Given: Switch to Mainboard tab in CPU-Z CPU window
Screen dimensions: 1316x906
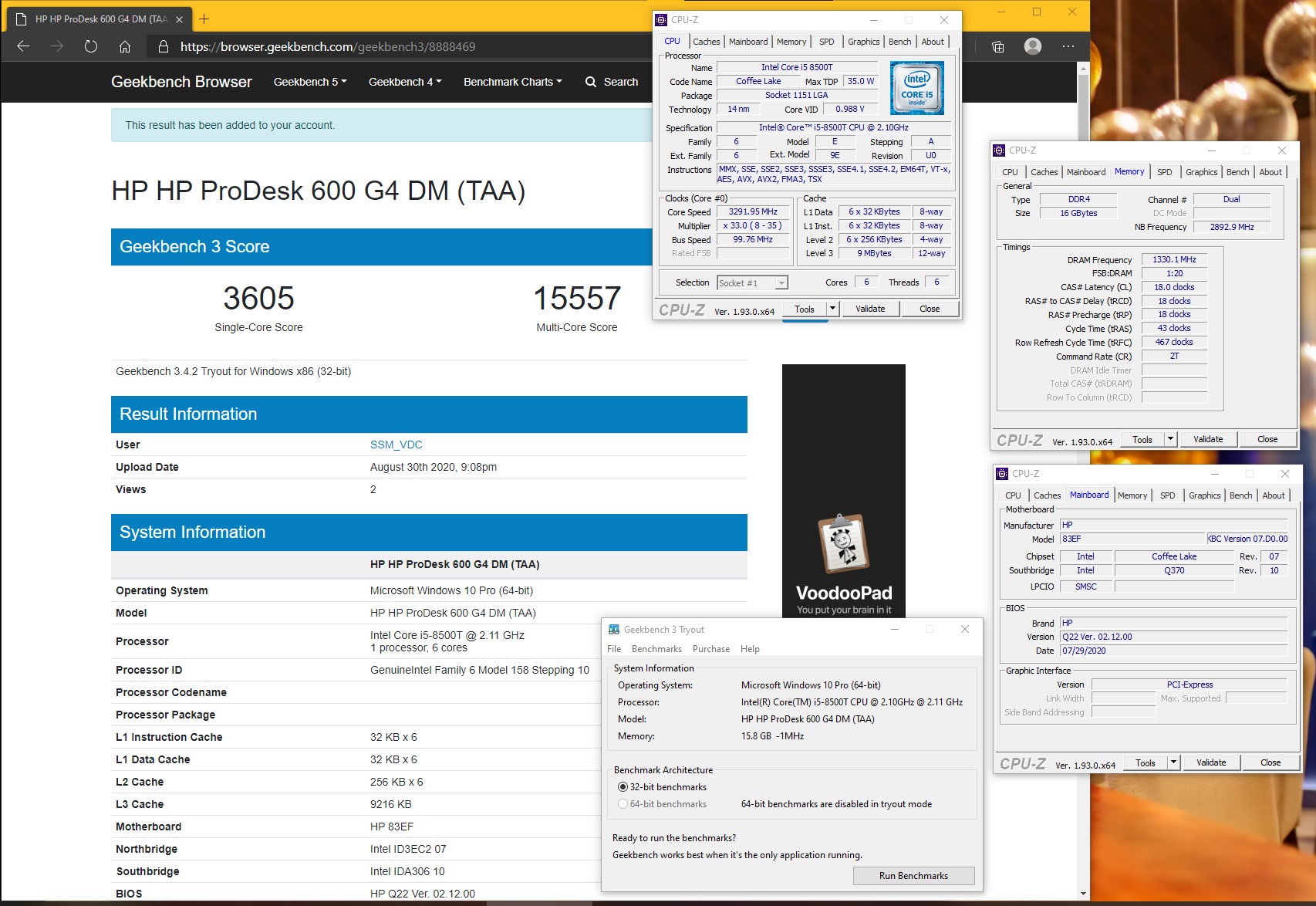Looking at the screenshot, I should (x=748, y=42).
